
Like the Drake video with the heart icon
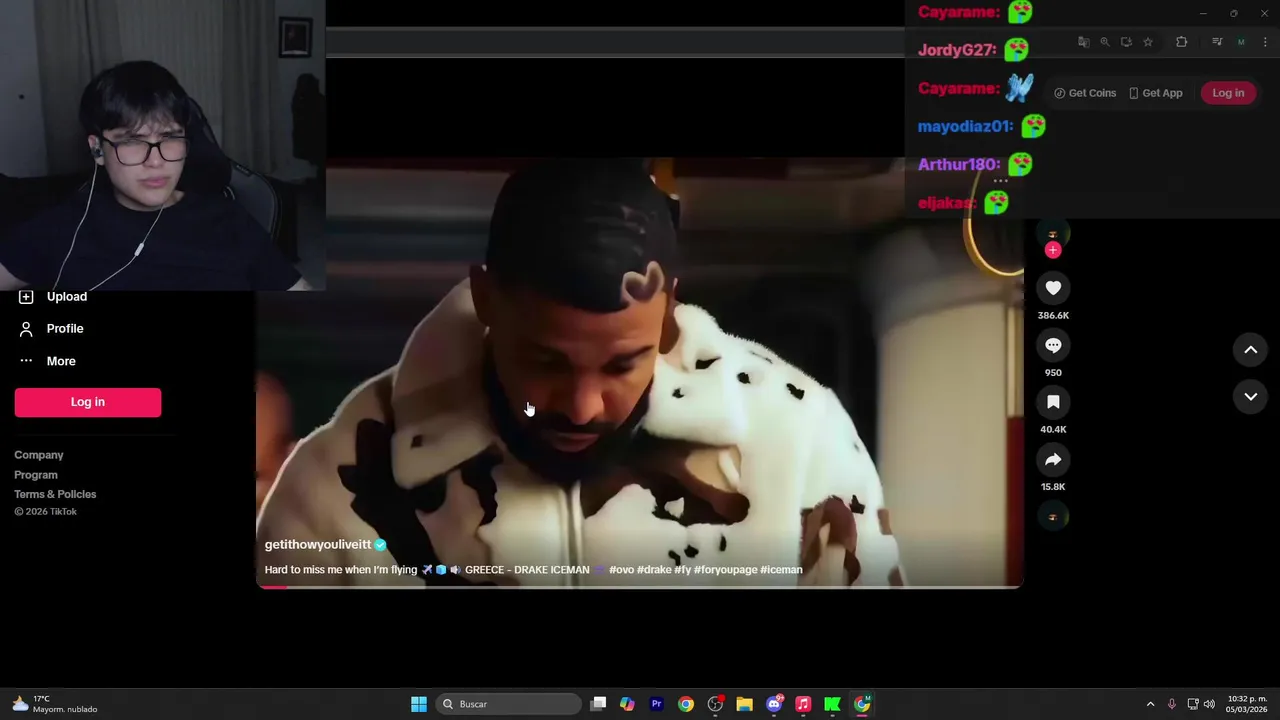click(1053, 288)
